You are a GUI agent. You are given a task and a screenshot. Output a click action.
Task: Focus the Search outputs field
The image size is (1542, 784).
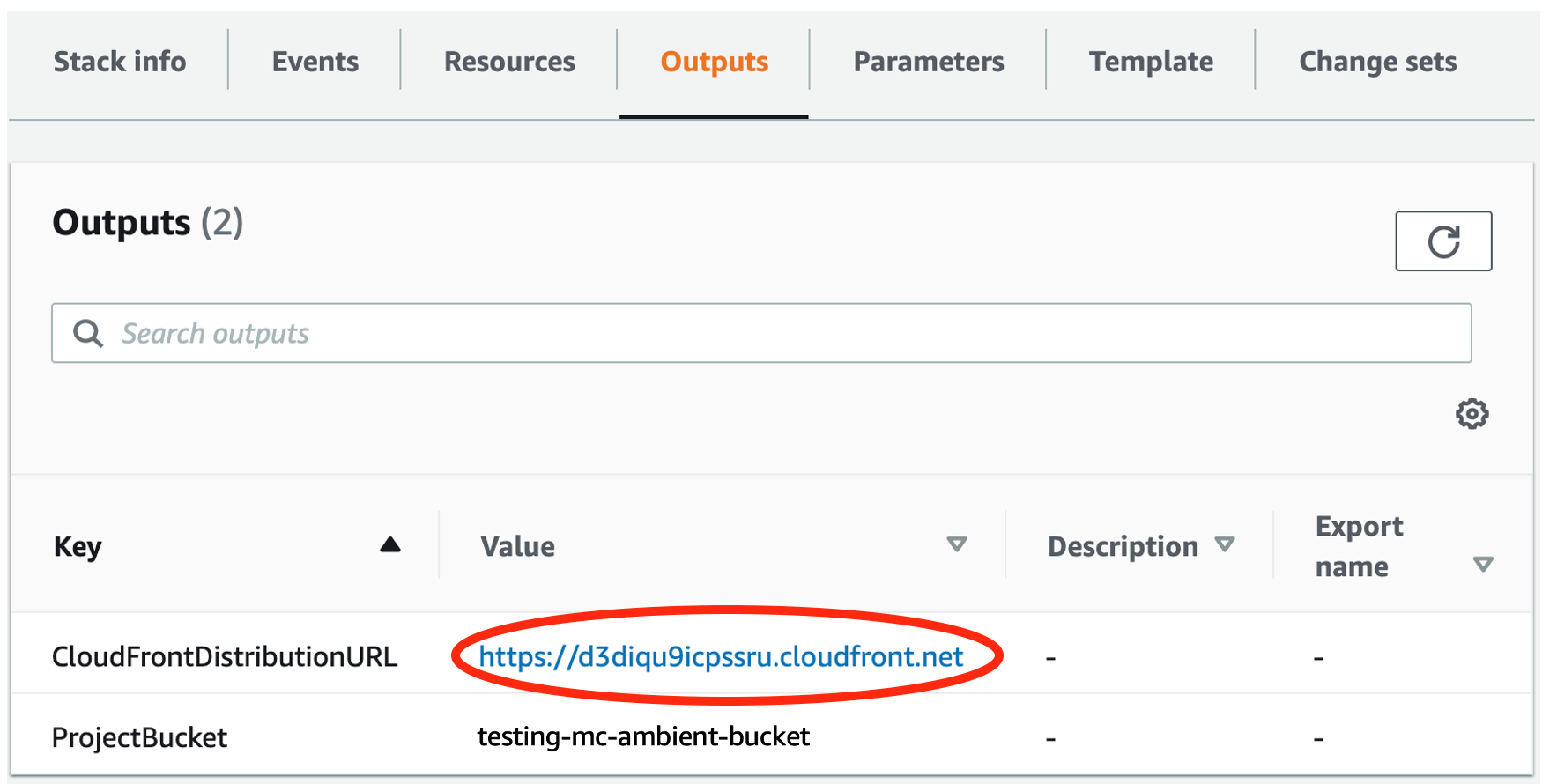point(761,333)
